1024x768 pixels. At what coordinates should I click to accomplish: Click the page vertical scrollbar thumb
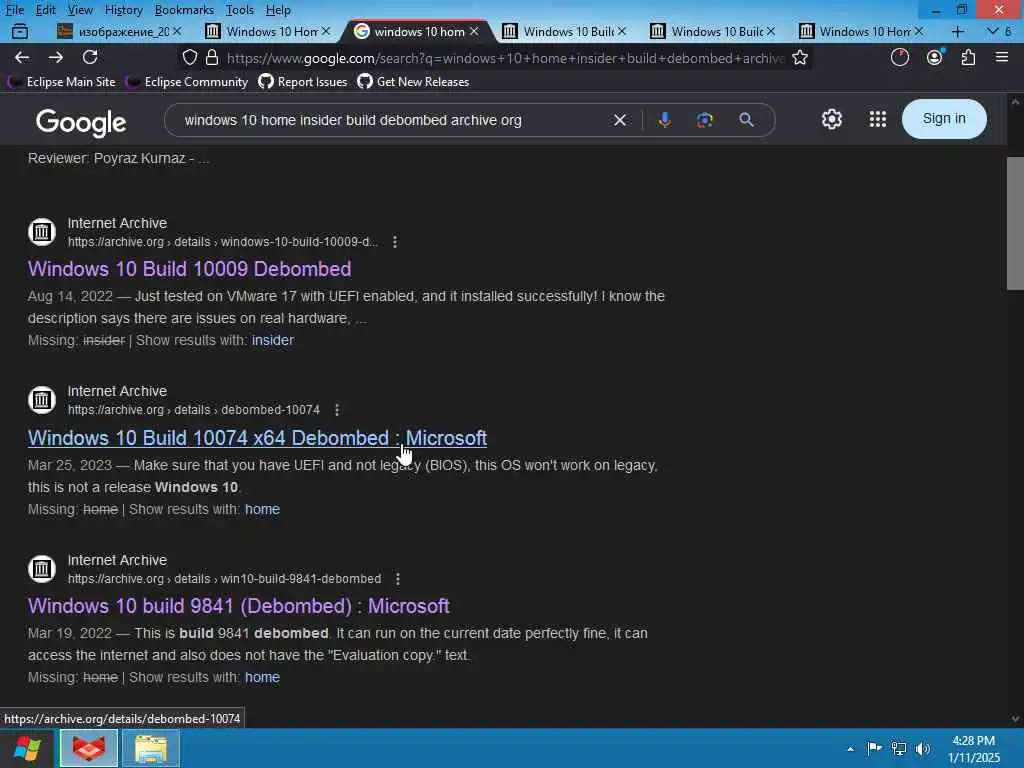(x=1015, y=223)
